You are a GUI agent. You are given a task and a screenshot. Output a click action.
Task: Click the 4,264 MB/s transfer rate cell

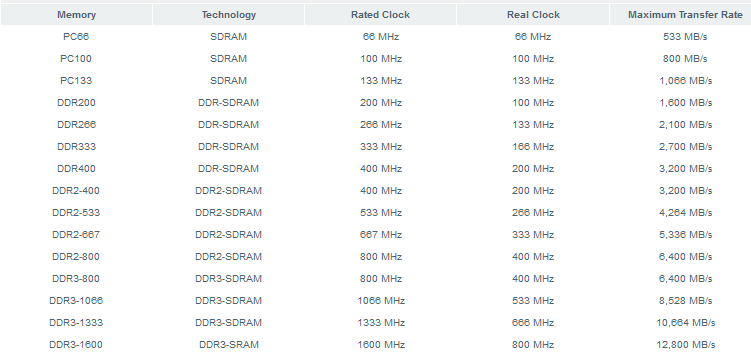pyautogui.click(x=685, y=213)
